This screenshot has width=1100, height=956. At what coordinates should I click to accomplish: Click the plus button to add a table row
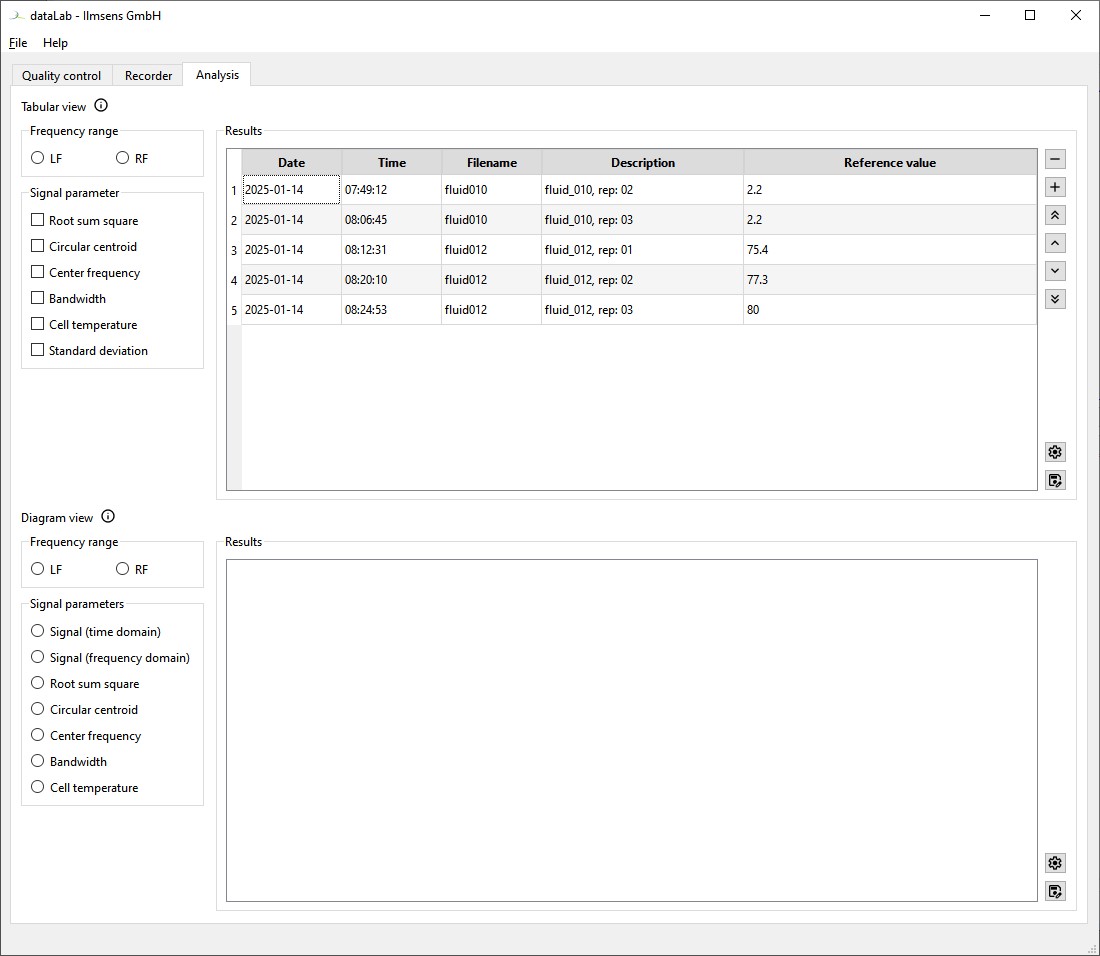1055,187
